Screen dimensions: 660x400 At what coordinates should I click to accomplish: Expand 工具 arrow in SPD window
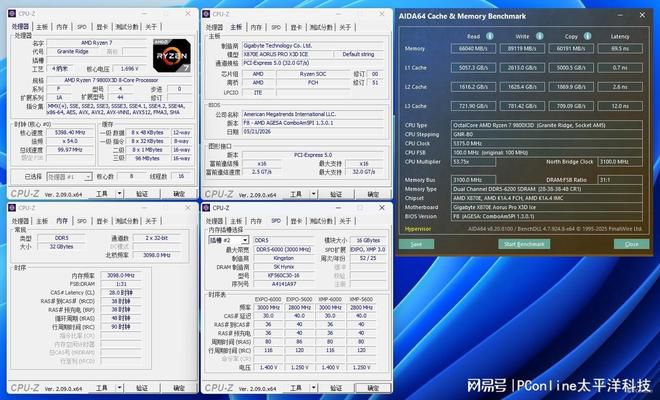pyautogui.click(x=314, y=388)
